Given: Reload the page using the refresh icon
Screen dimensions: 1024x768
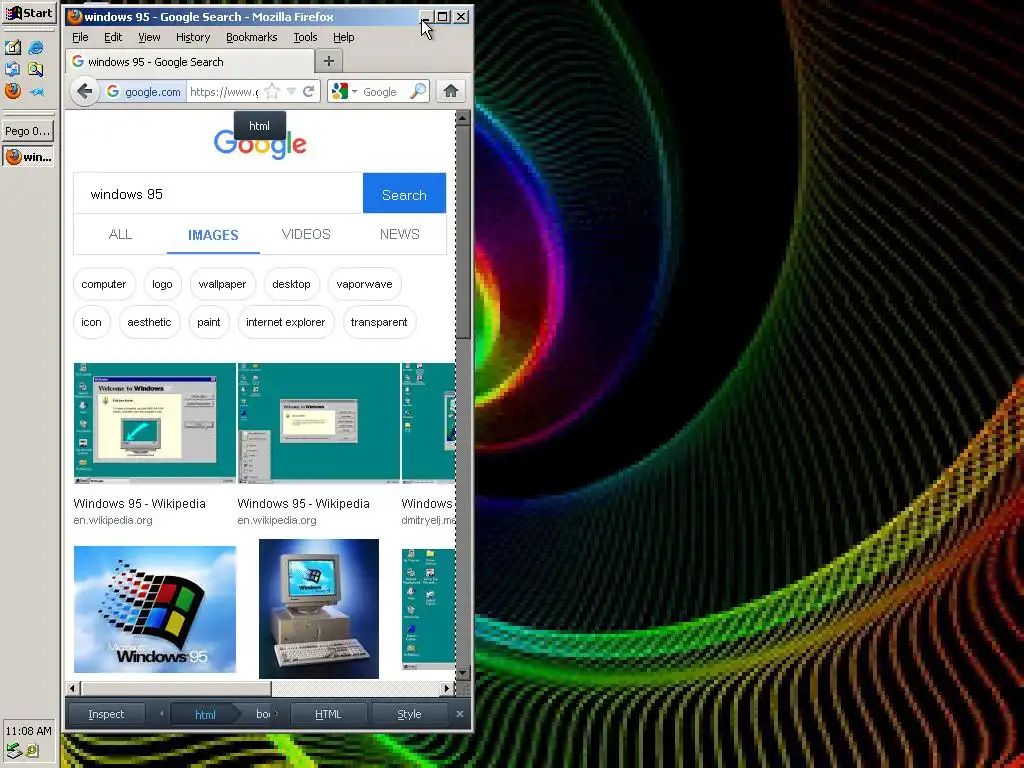Looking at the screenshot, I should tap(309, 91).
